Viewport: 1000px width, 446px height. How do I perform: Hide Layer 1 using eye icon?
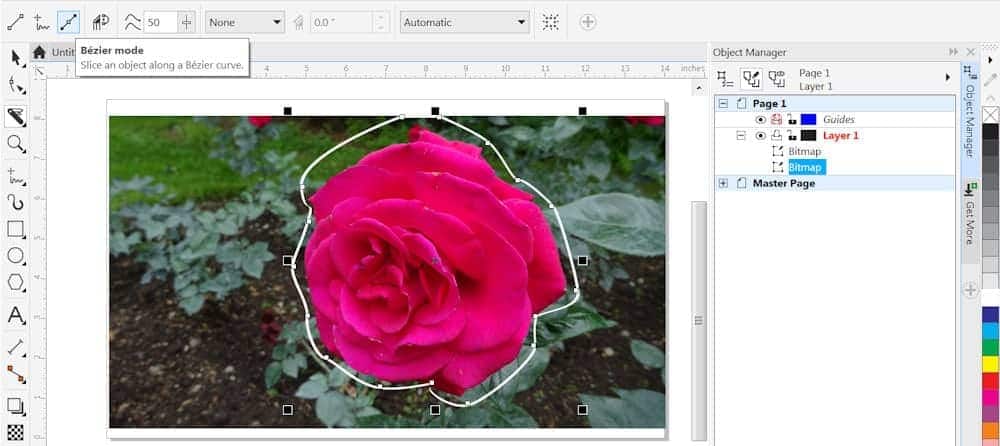click(760, 136)
